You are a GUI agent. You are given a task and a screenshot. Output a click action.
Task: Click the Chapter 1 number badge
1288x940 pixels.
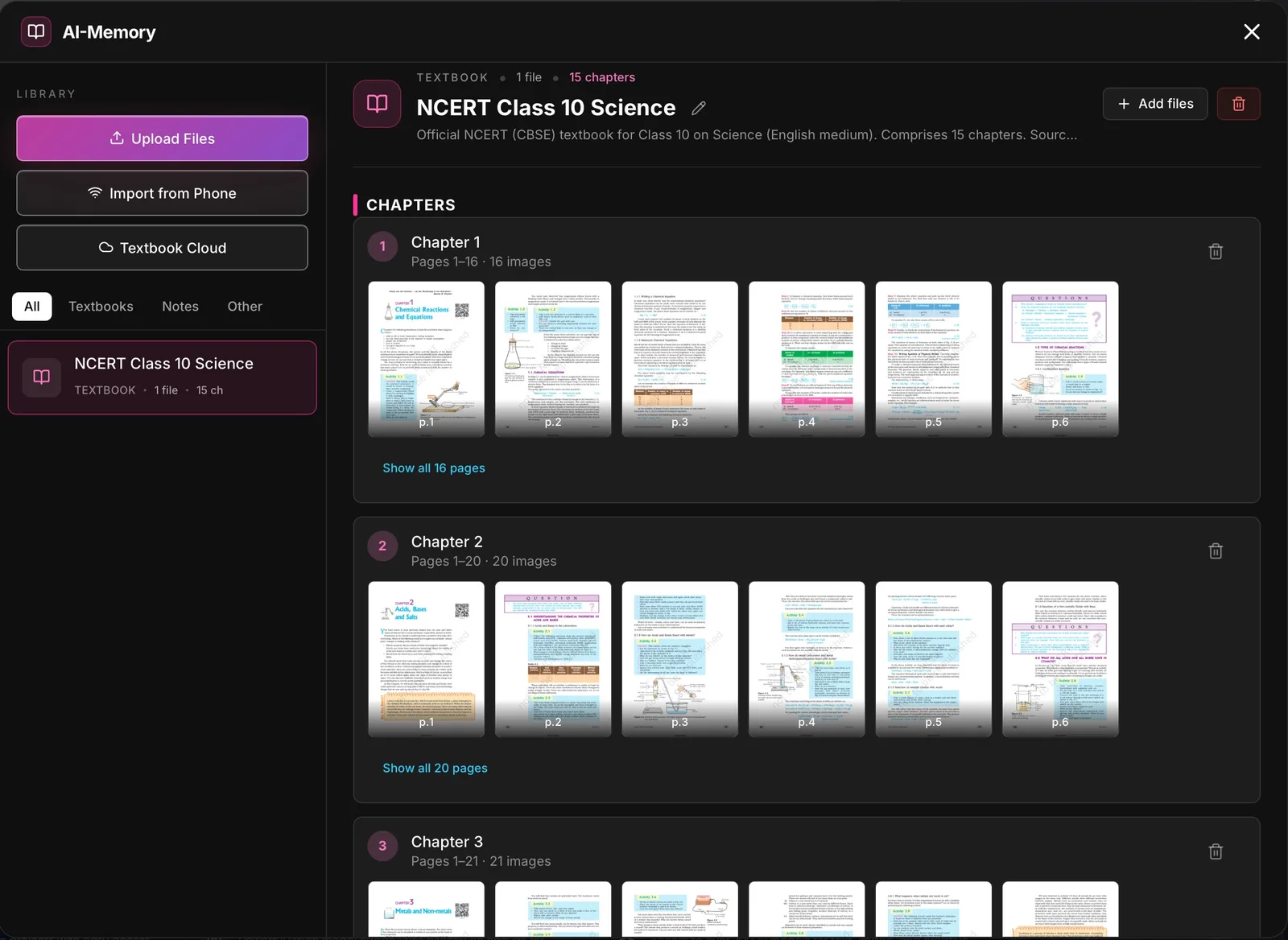click(382, 246)
